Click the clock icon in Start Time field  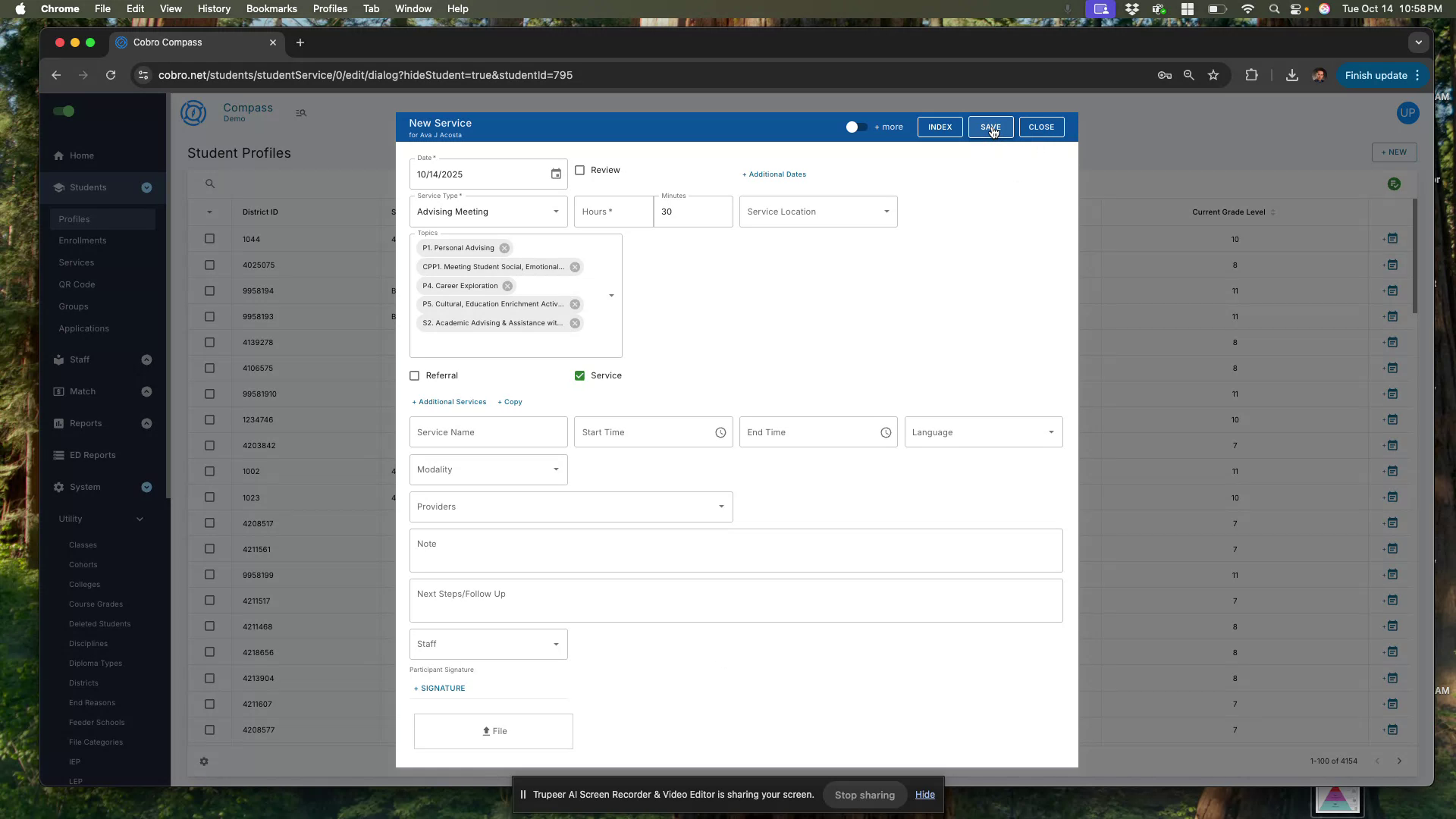pyautogui.click(x=720, y=432)
